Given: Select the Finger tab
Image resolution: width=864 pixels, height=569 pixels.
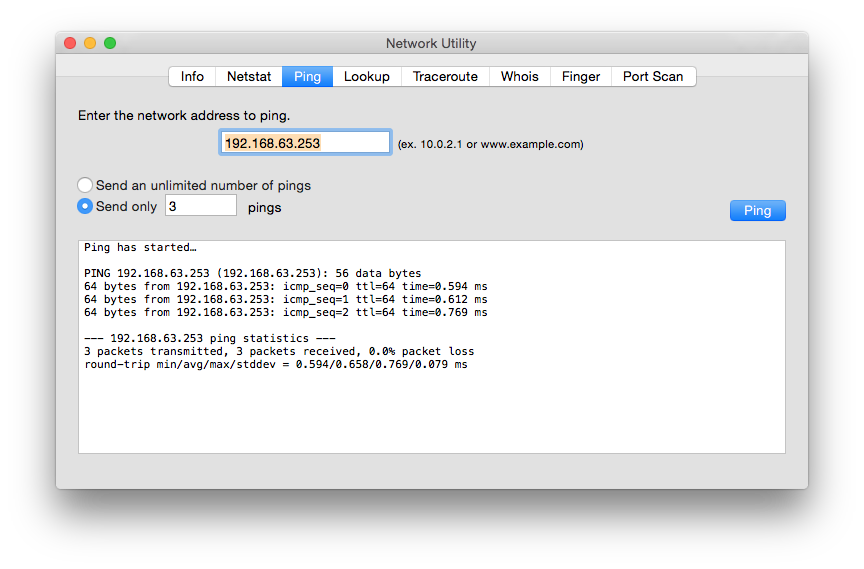Looking at the screenshot, I should [580, 76].
